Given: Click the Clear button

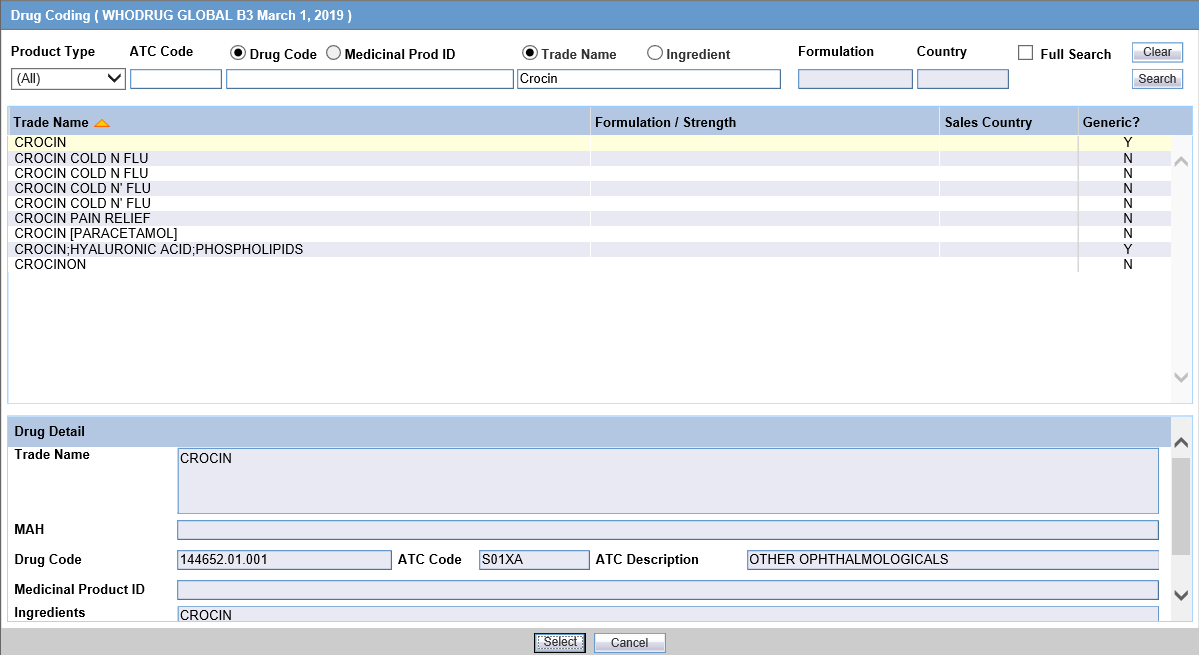Looking at the screenshot, I should coord(1156,52).
